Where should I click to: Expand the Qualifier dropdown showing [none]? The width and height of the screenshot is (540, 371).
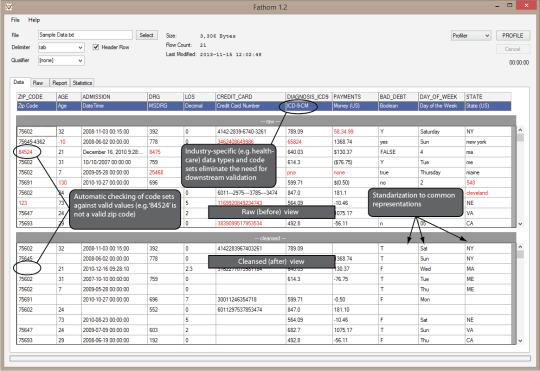[x=61, y=60]
